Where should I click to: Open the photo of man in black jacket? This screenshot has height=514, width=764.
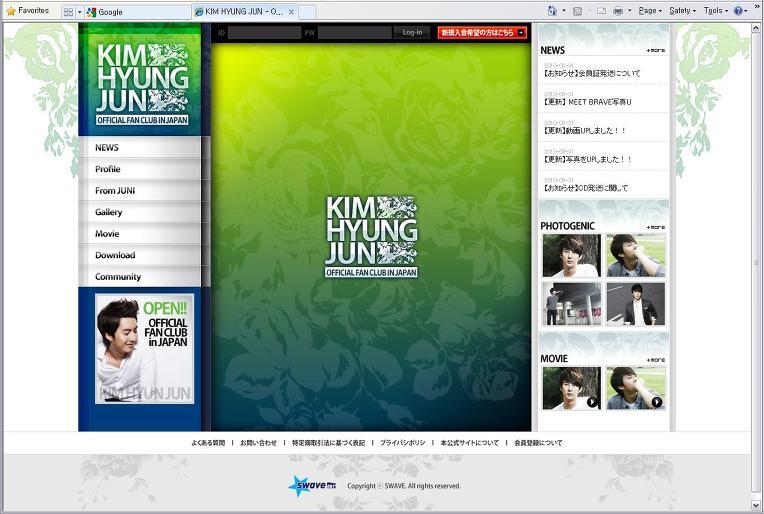pos(635,304)
